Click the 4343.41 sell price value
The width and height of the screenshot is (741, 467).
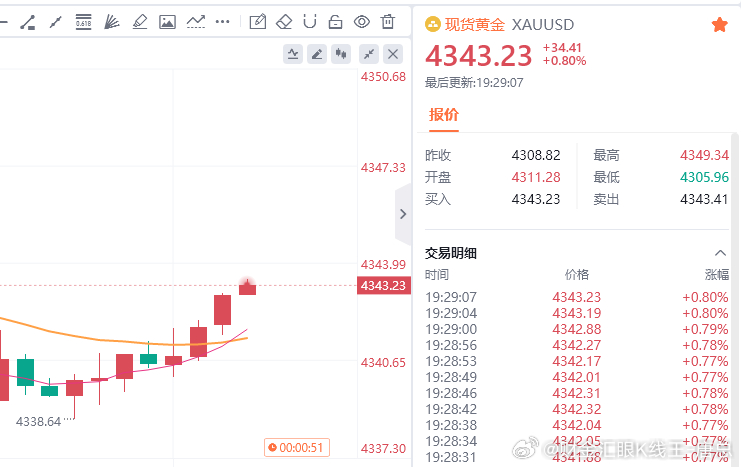point(704,199)
